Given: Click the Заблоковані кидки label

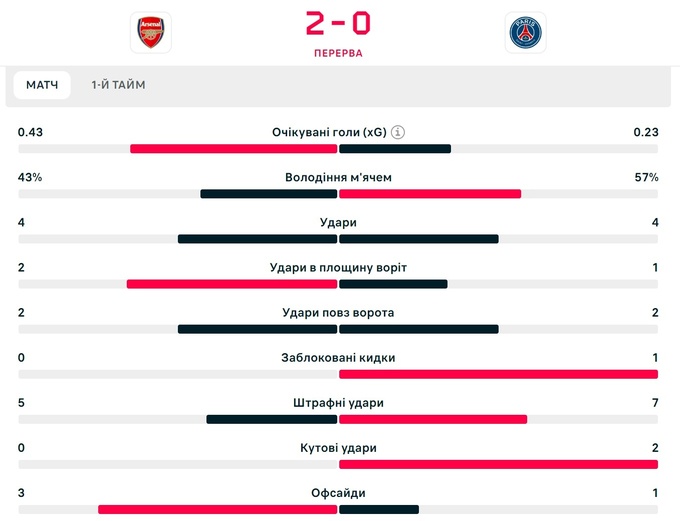Looking at the screenshot, I should tap(338, 357).
